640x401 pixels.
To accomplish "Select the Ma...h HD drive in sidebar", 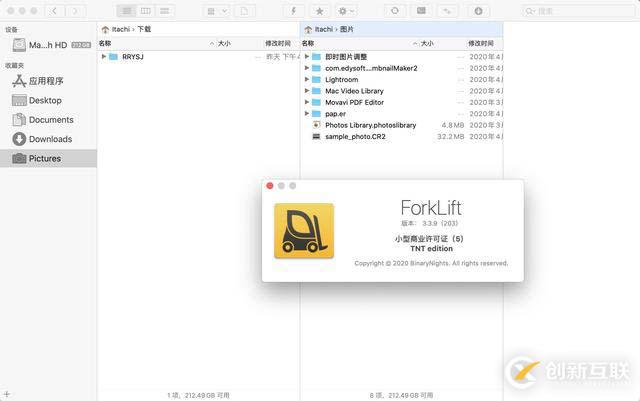I will click(48, 45).
